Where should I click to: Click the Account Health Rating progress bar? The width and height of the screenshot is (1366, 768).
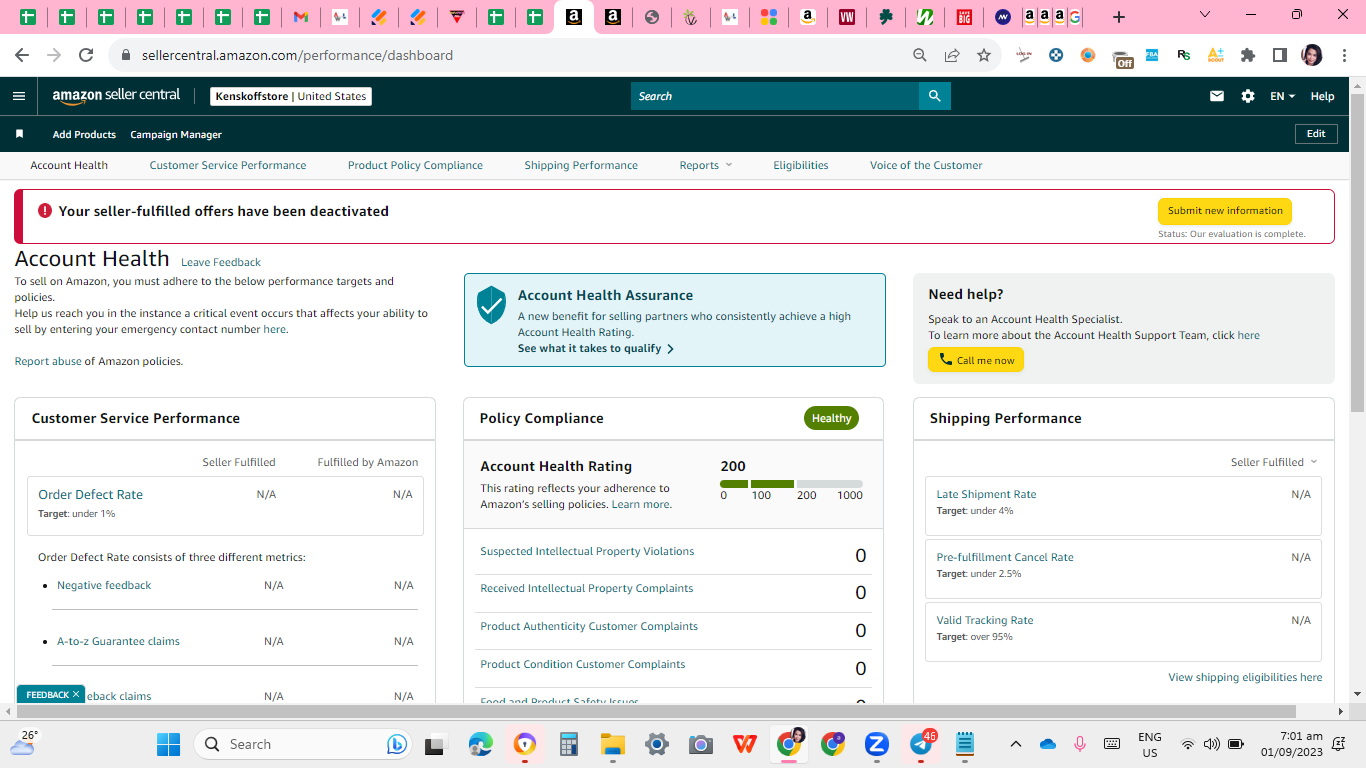pyautogui.click(x=791, y=484)
